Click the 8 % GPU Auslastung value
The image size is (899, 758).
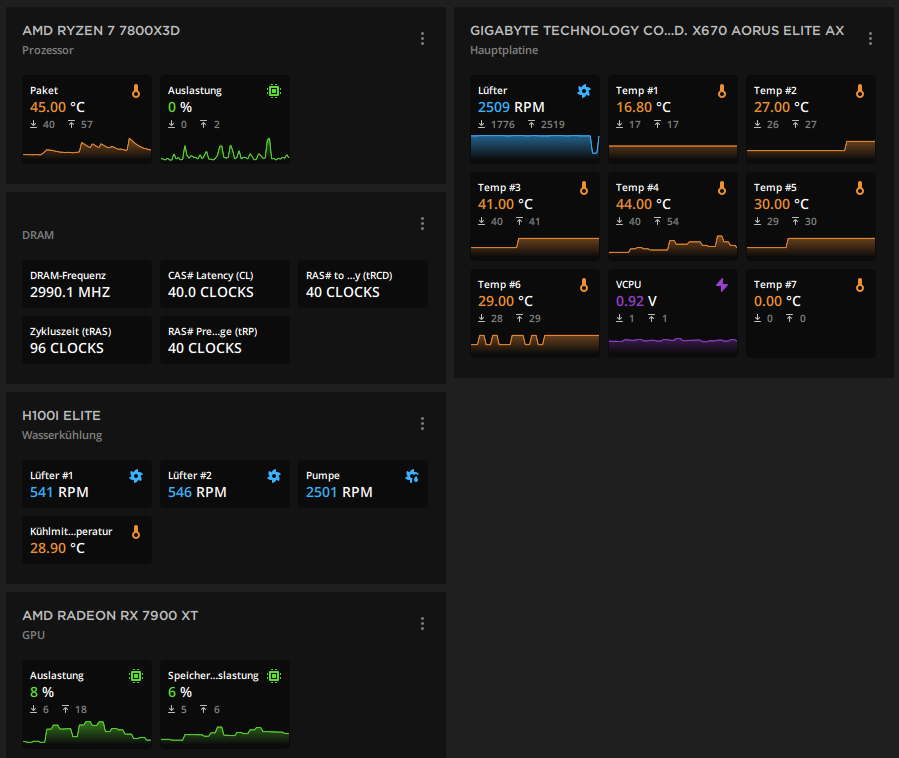coord(42,692)
